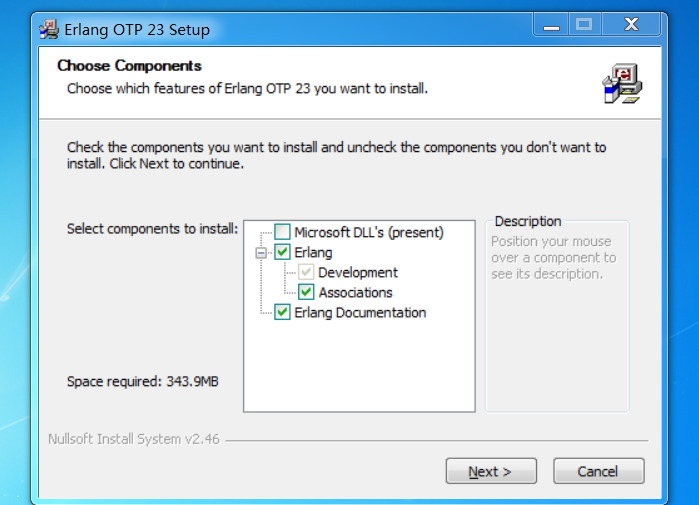699x505 pixels.
Task: Select the Erlang Documentation tree label
Action: pos(360,312)
